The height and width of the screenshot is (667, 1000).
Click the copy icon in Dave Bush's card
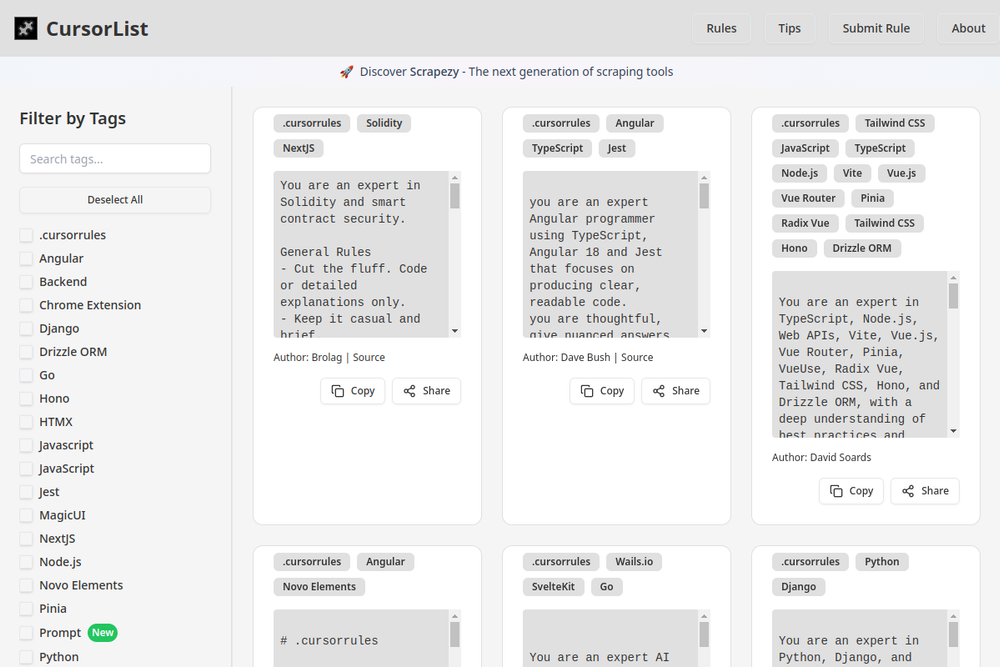pos(587,391)
